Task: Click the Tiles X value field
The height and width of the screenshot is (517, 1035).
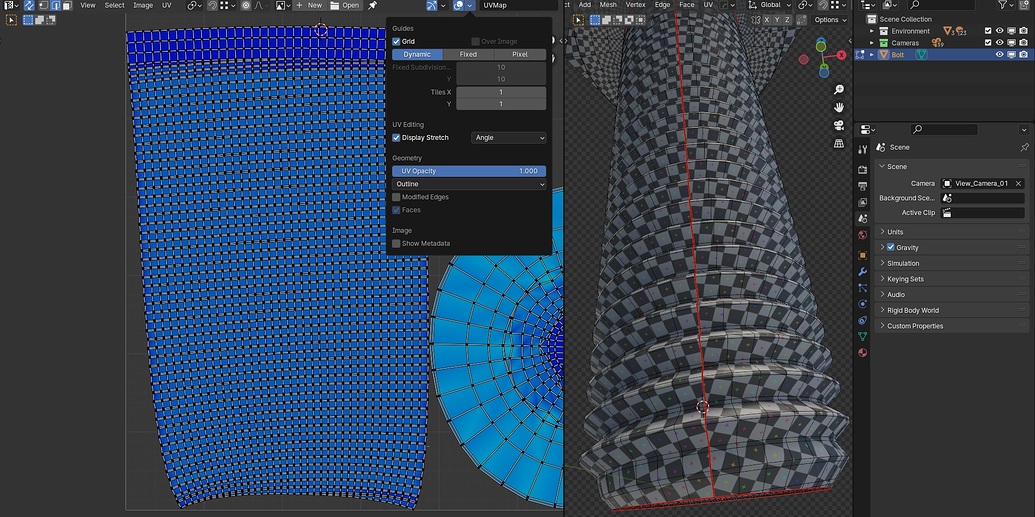Action: coord(501,92)
